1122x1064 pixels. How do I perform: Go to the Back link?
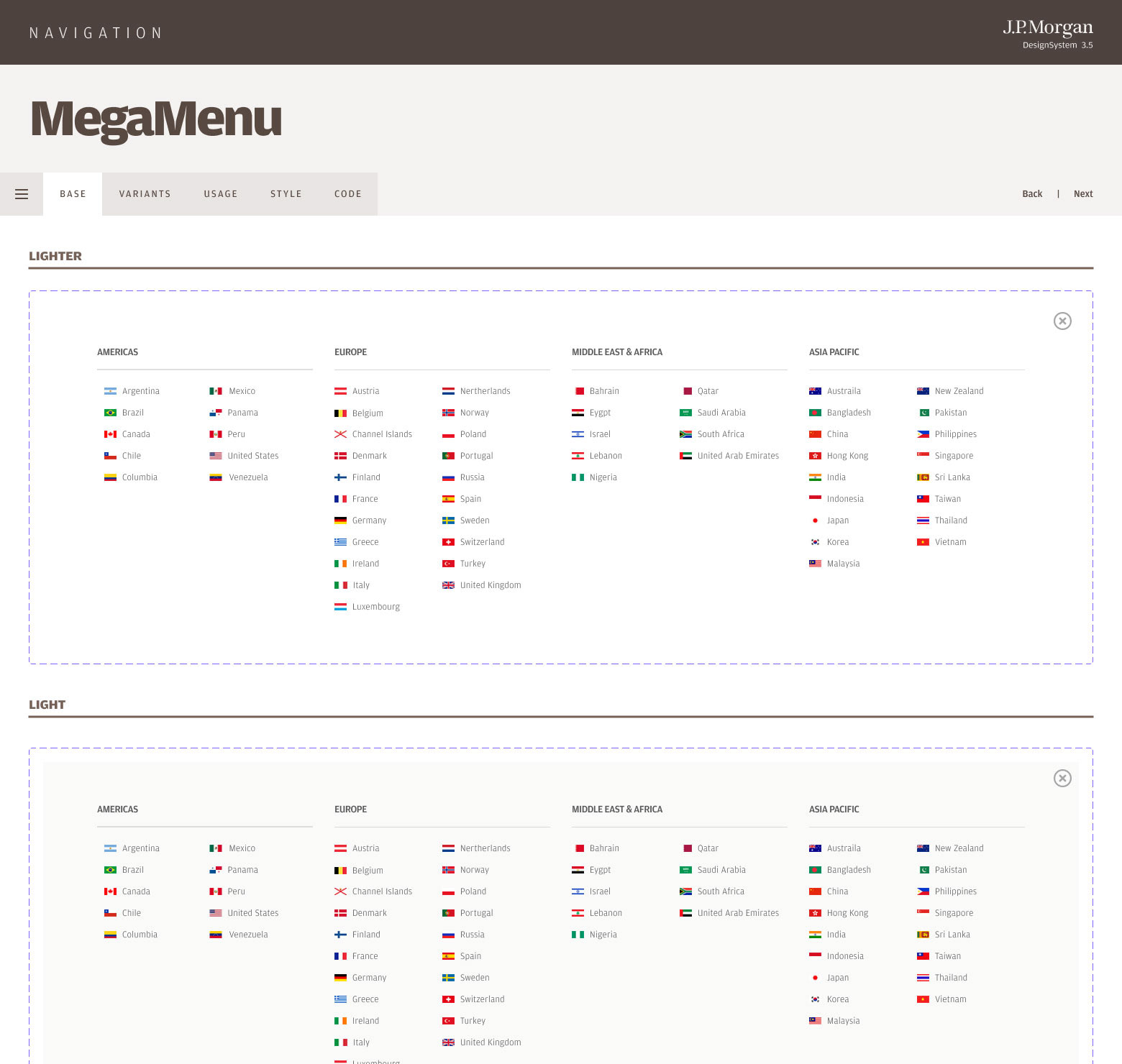point(1032,194)
